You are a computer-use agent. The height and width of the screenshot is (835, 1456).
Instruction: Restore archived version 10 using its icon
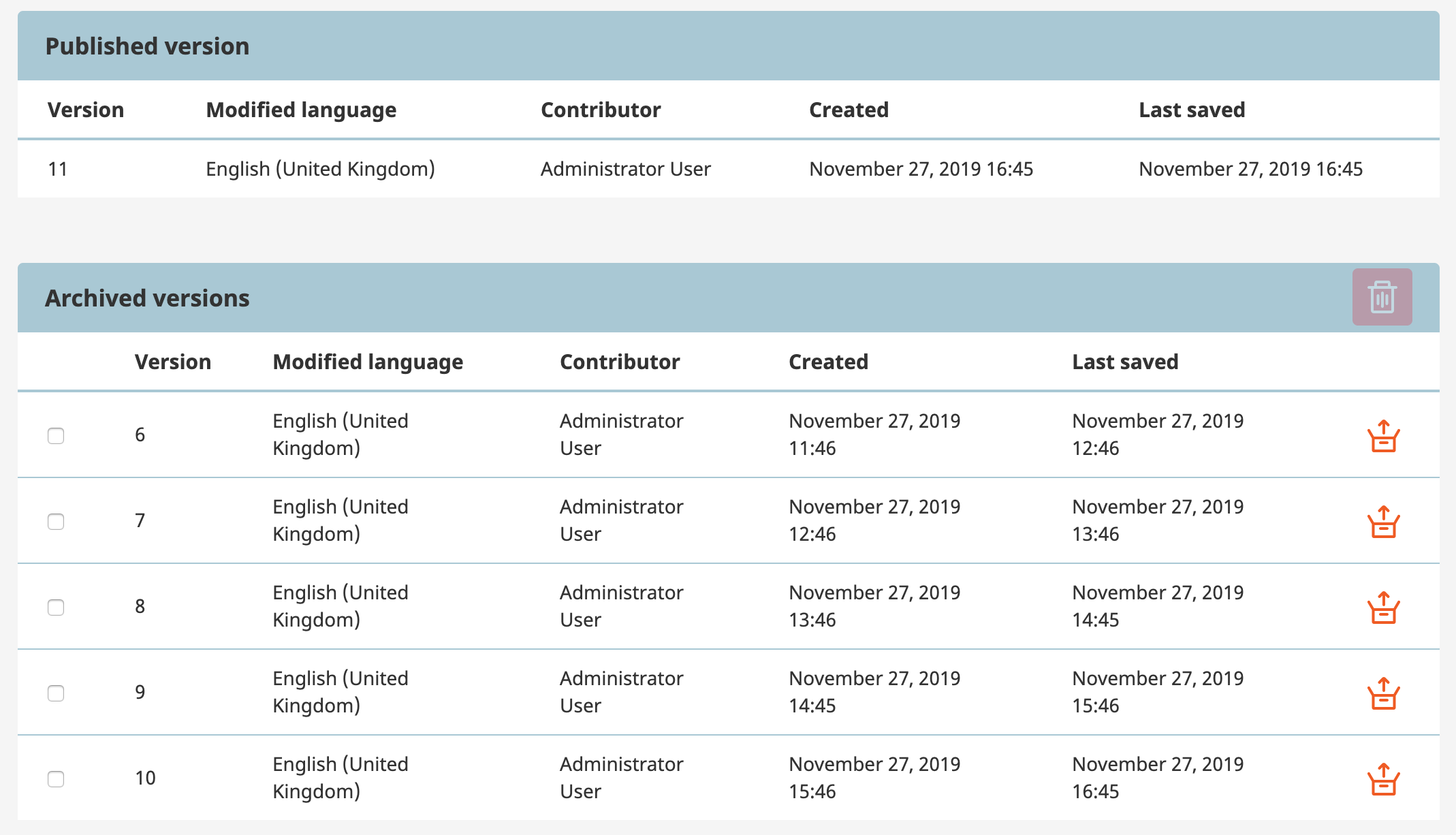click(x=1383, y=780)
